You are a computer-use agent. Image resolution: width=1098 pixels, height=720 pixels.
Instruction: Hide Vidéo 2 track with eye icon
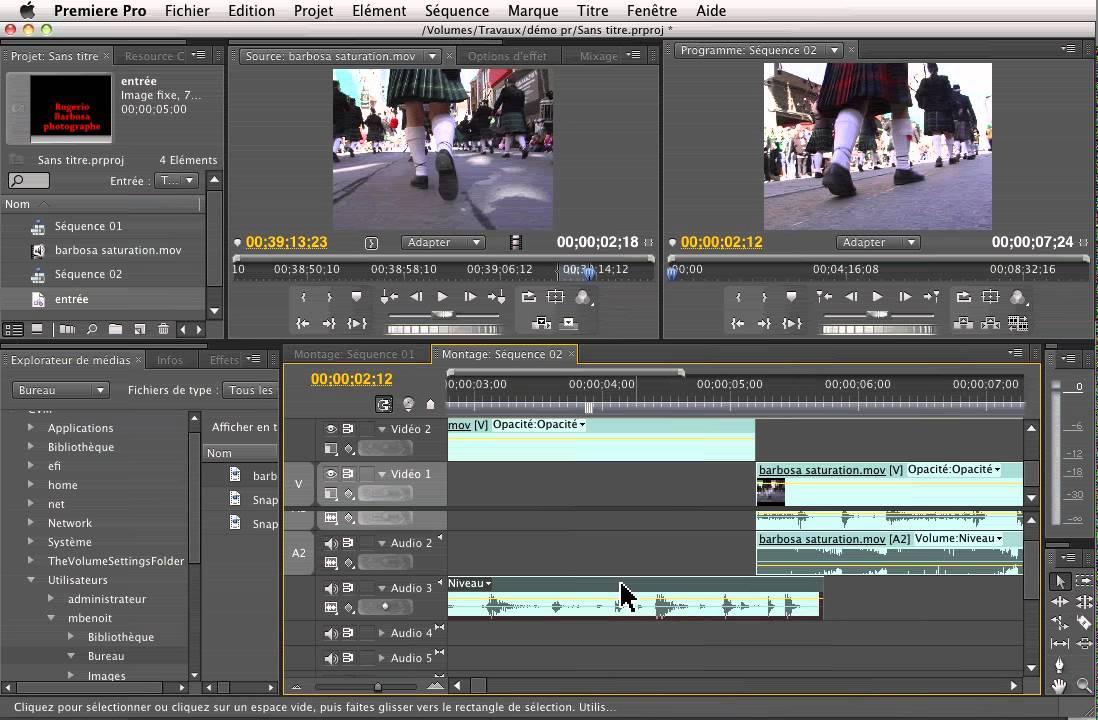coord(331,429)
